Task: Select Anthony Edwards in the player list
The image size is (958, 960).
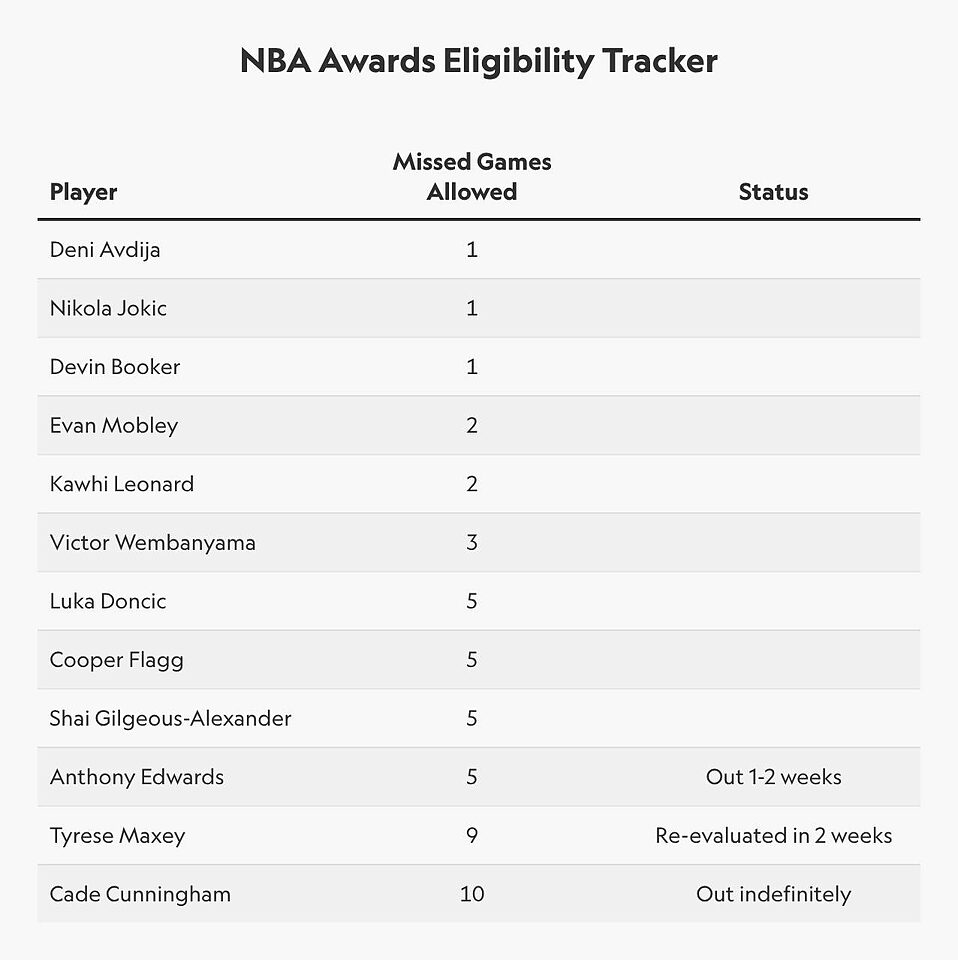Action: click(x=137, y=777)
